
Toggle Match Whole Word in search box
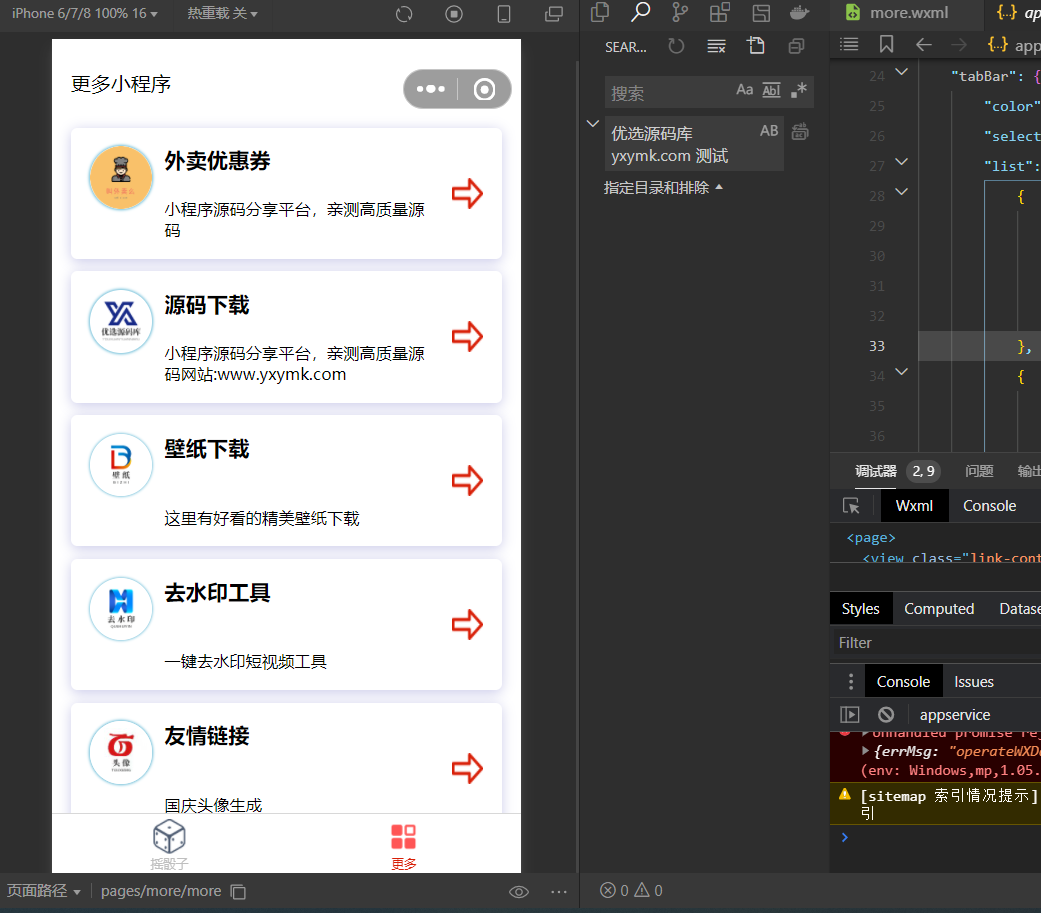(771, 90)
